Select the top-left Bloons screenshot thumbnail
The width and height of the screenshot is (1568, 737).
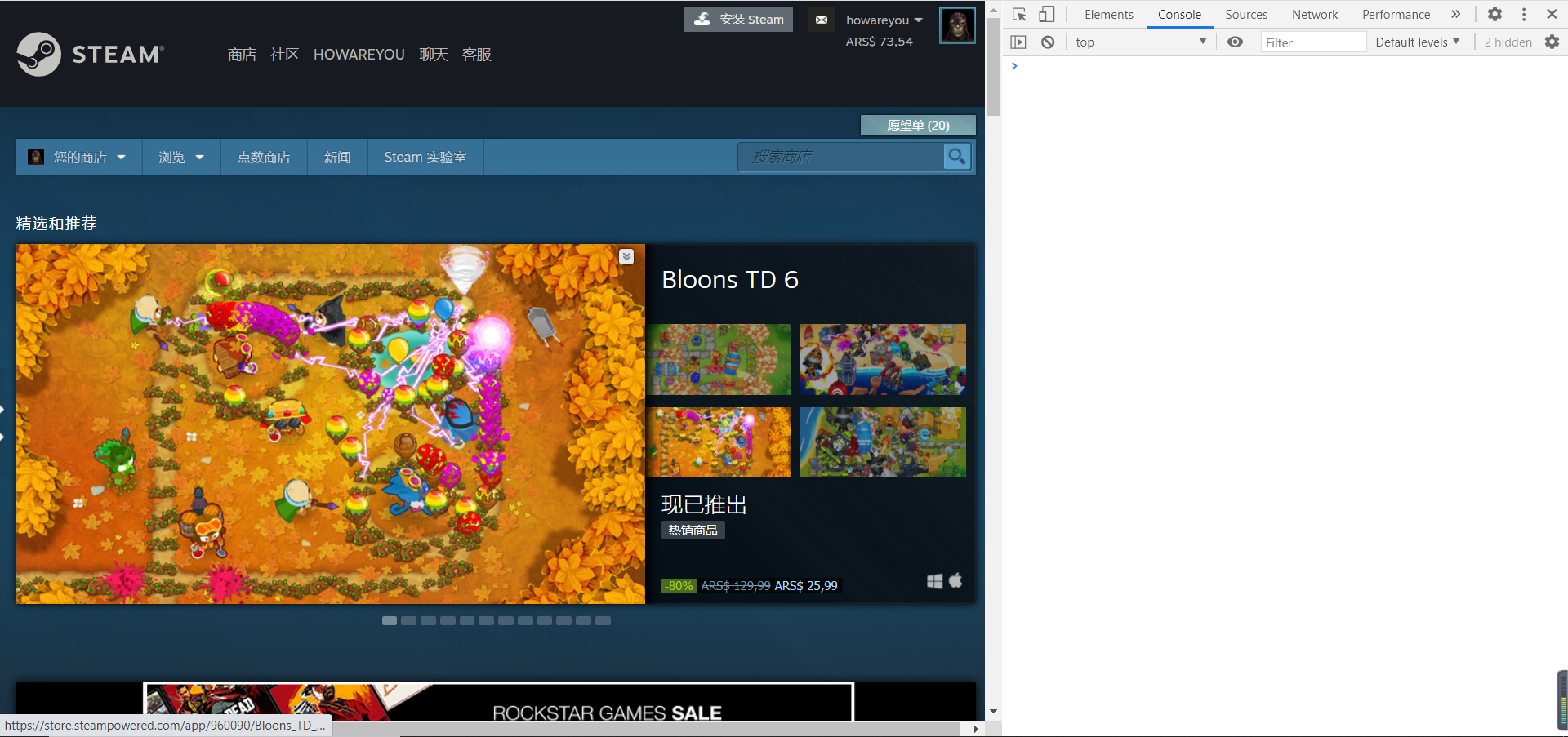click(x=719, y=359)
